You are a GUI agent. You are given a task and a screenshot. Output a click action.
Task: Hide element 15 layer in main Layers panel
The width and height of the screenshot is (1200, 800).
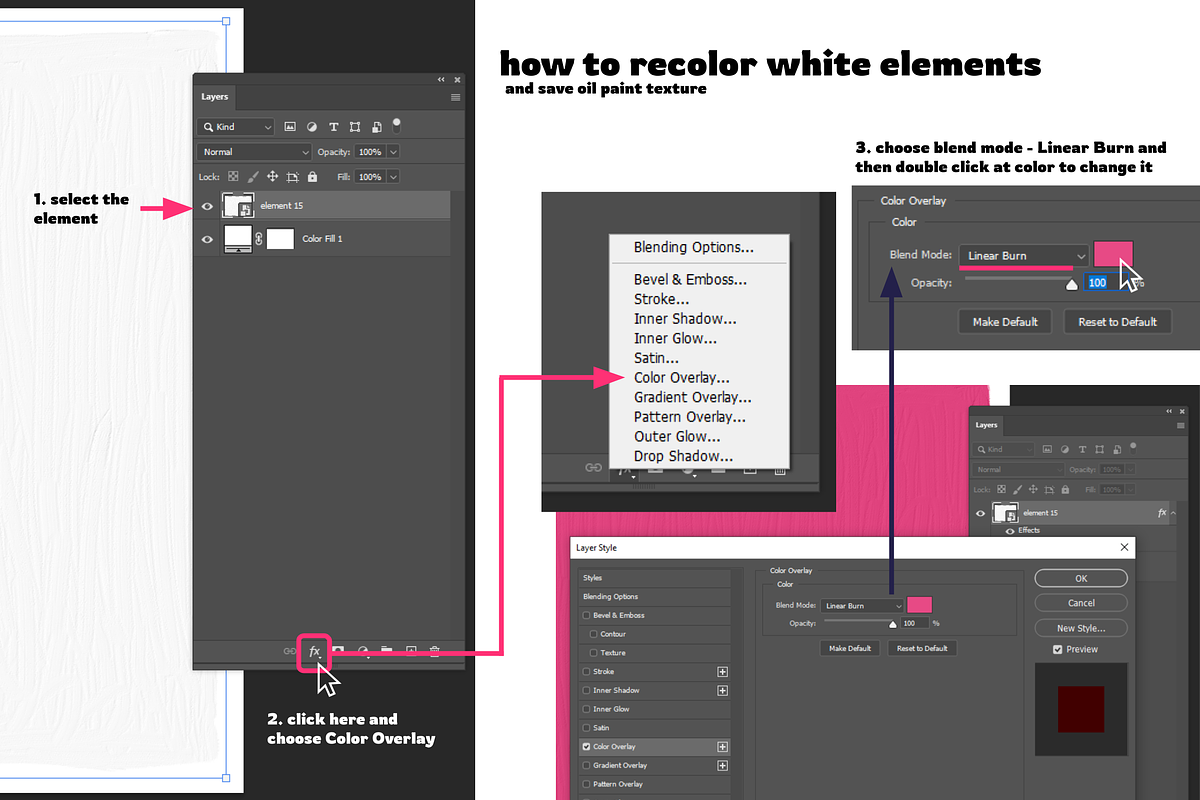coord(207,206)
